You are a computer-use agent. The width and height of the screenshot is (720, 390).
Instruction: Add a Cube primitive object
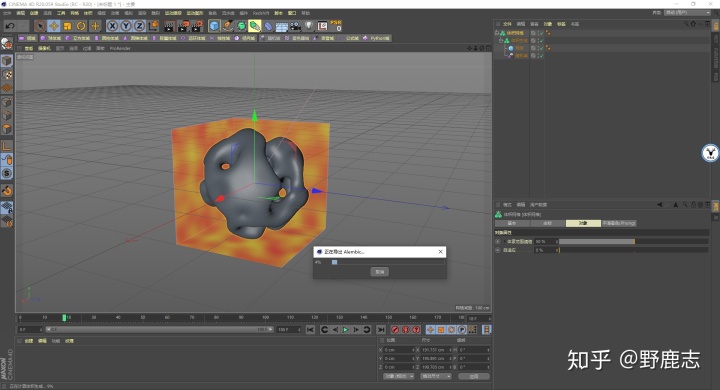(x=214, y=26)
